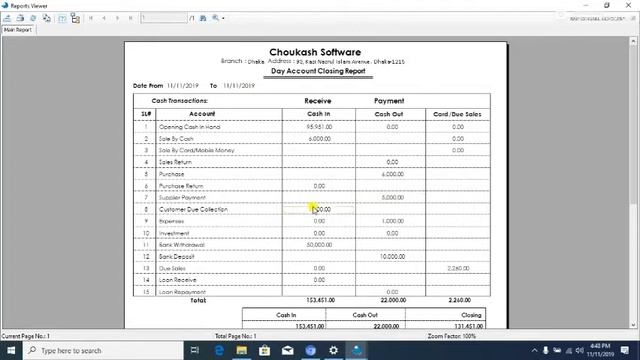The height and width of the screenshot is (360, 640).
Task: Click the taskbar clock and date
Action: pyautogui.click(x=600, y=350)
